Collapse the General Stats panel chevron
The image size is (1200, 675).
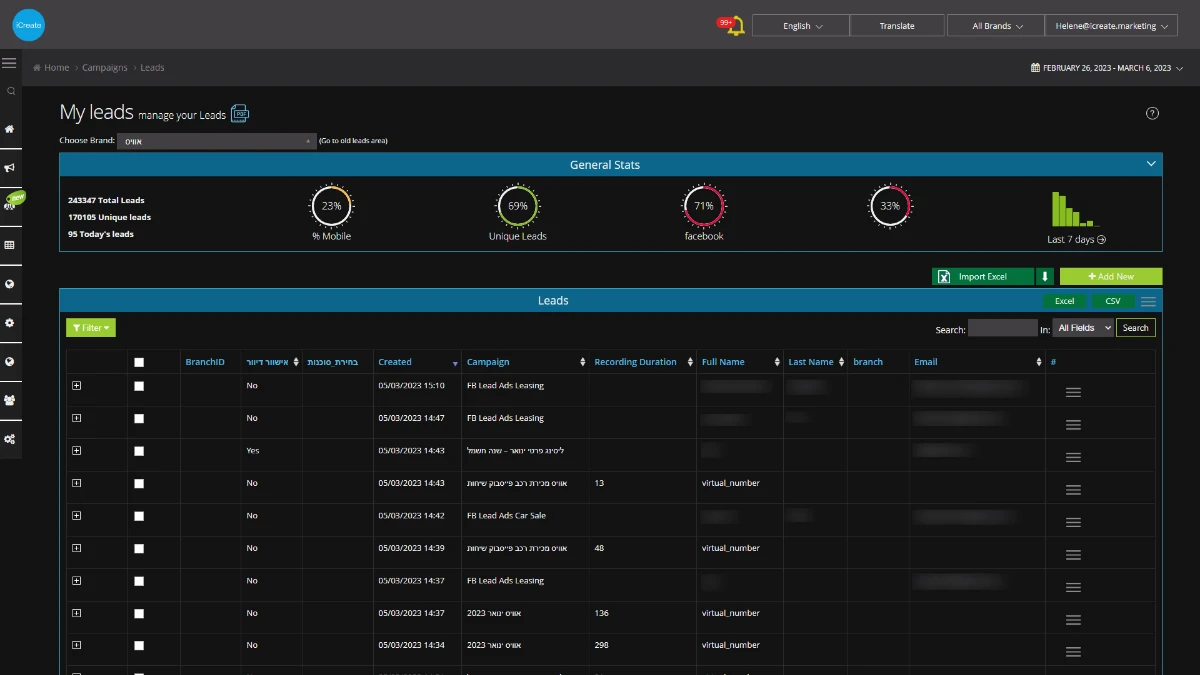click(x=1151, y=164)
